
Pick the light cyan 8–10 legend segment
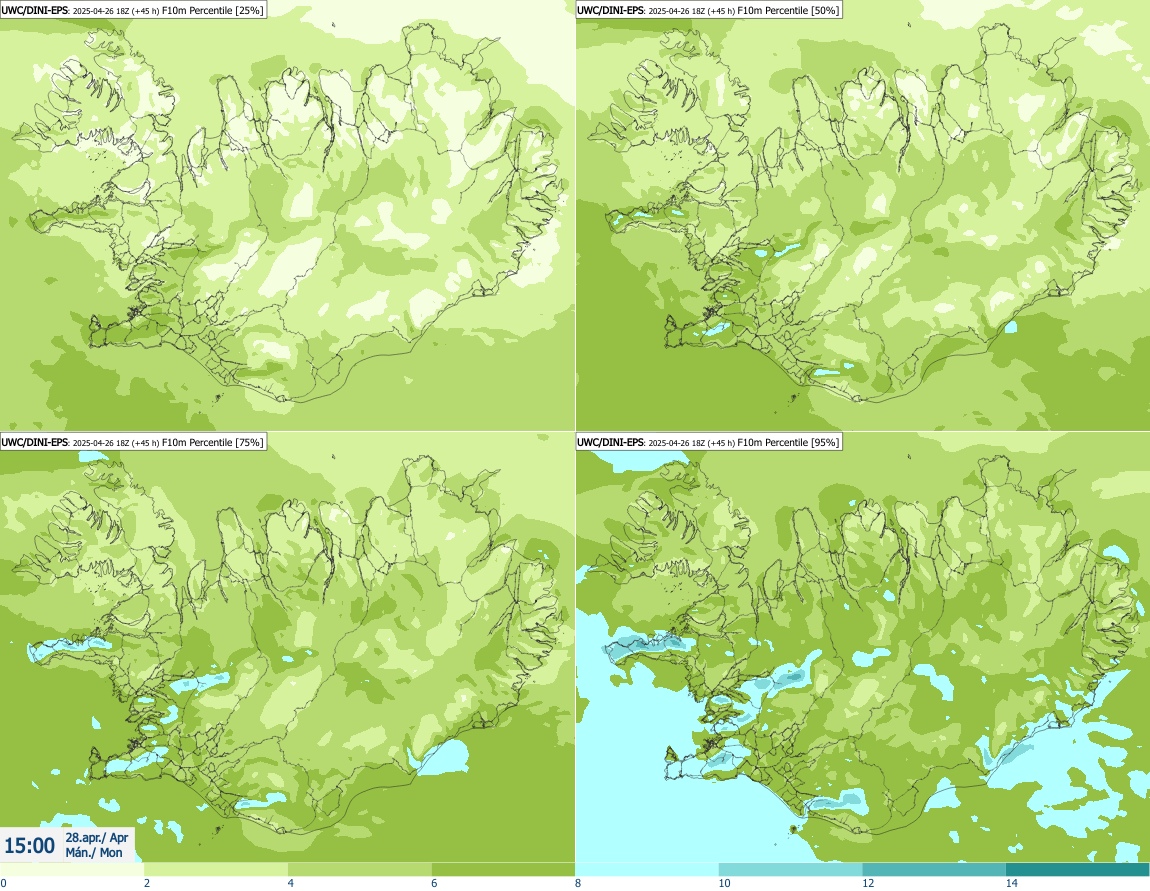tap(647, 870)
